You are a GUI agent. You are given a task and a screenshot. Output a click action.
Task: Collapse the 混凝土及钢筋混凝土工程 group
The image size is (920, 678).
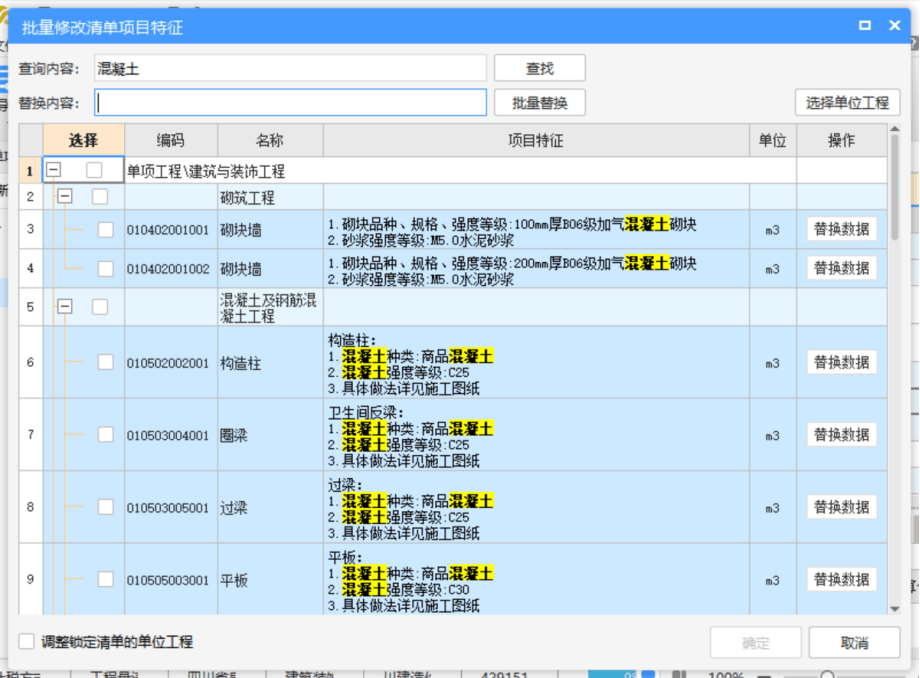point(65,307)
